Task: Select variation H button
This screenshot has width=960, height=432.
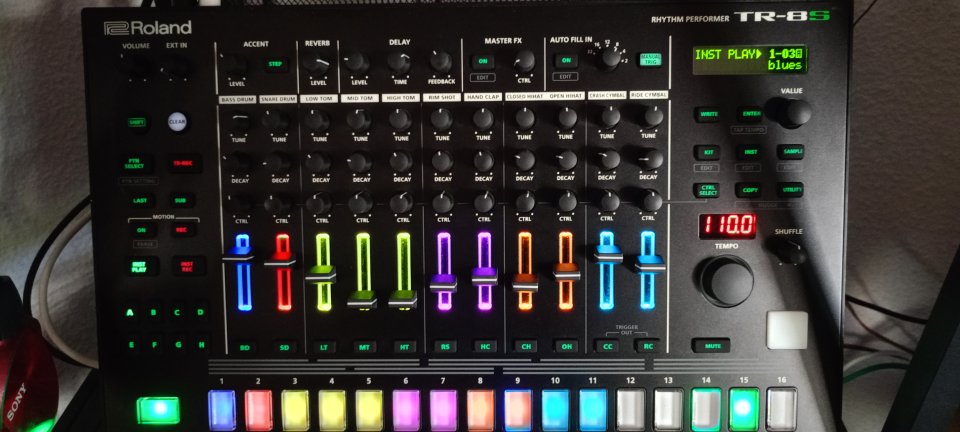Action: [201, 344]
